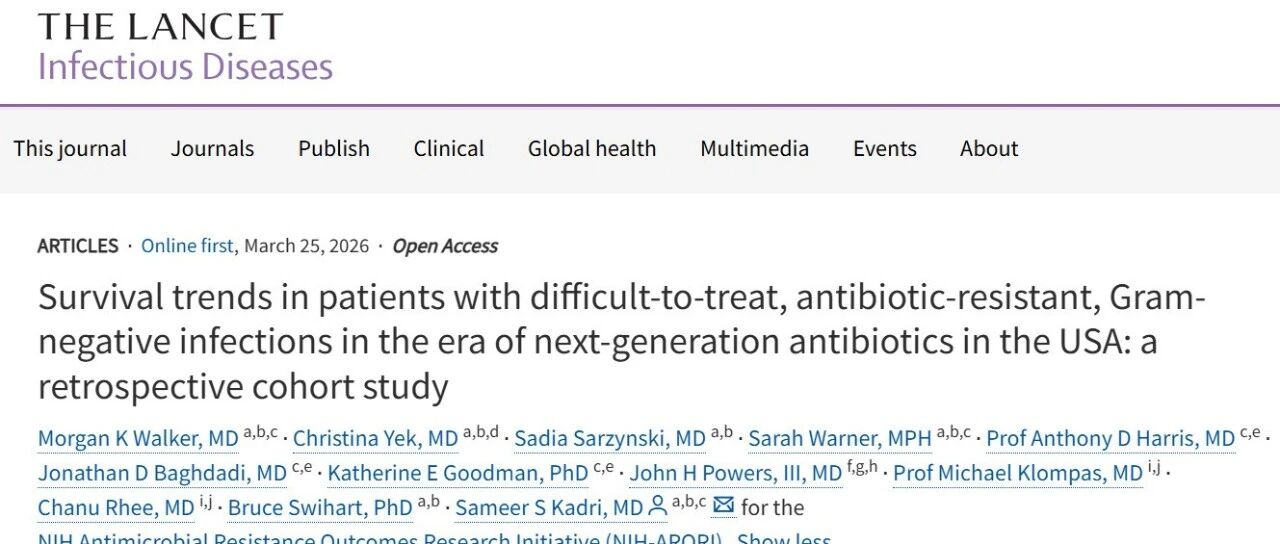Click The Lancet Infectious Diseases logo
Viewport: 1280px width, 544px height.
[x=185, y=46]
